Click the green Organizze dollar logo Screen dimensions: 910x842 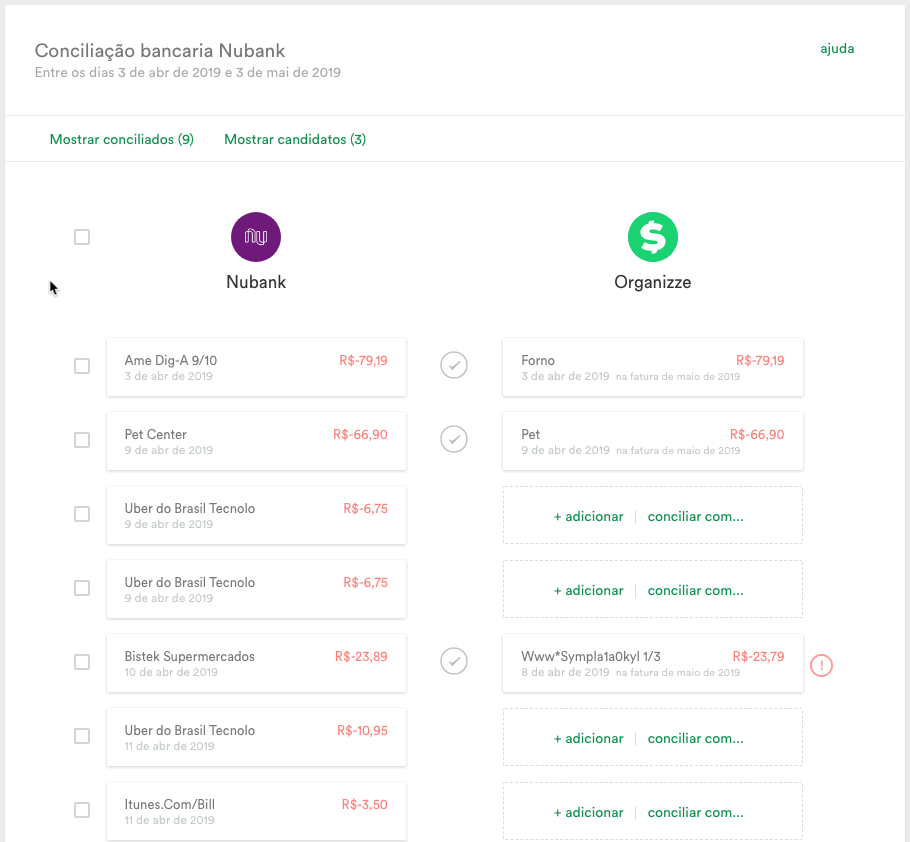pyautogui.click(x=653, y=237)
